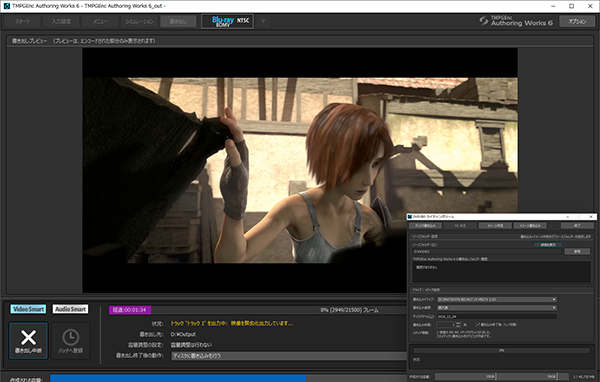This screenshot has height=382, width=600.
Task: Click the 参照 browse button
Action: pos(577,251)
